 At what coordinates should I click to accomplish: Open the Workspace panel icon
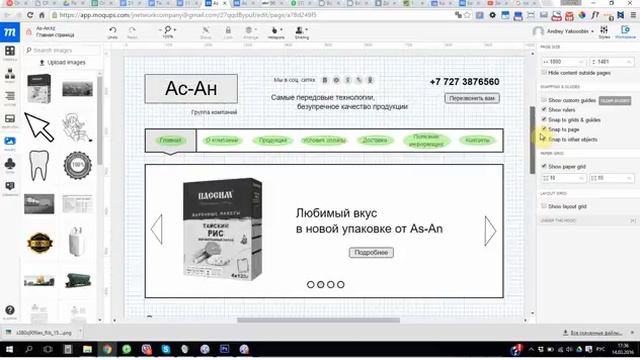click(x=625, y=32)
